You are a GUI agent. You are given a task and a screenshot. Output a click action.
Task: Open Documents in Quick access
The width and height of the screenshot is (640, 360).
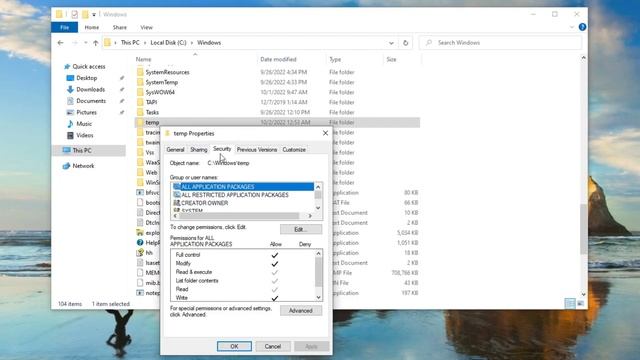(91, 100)
